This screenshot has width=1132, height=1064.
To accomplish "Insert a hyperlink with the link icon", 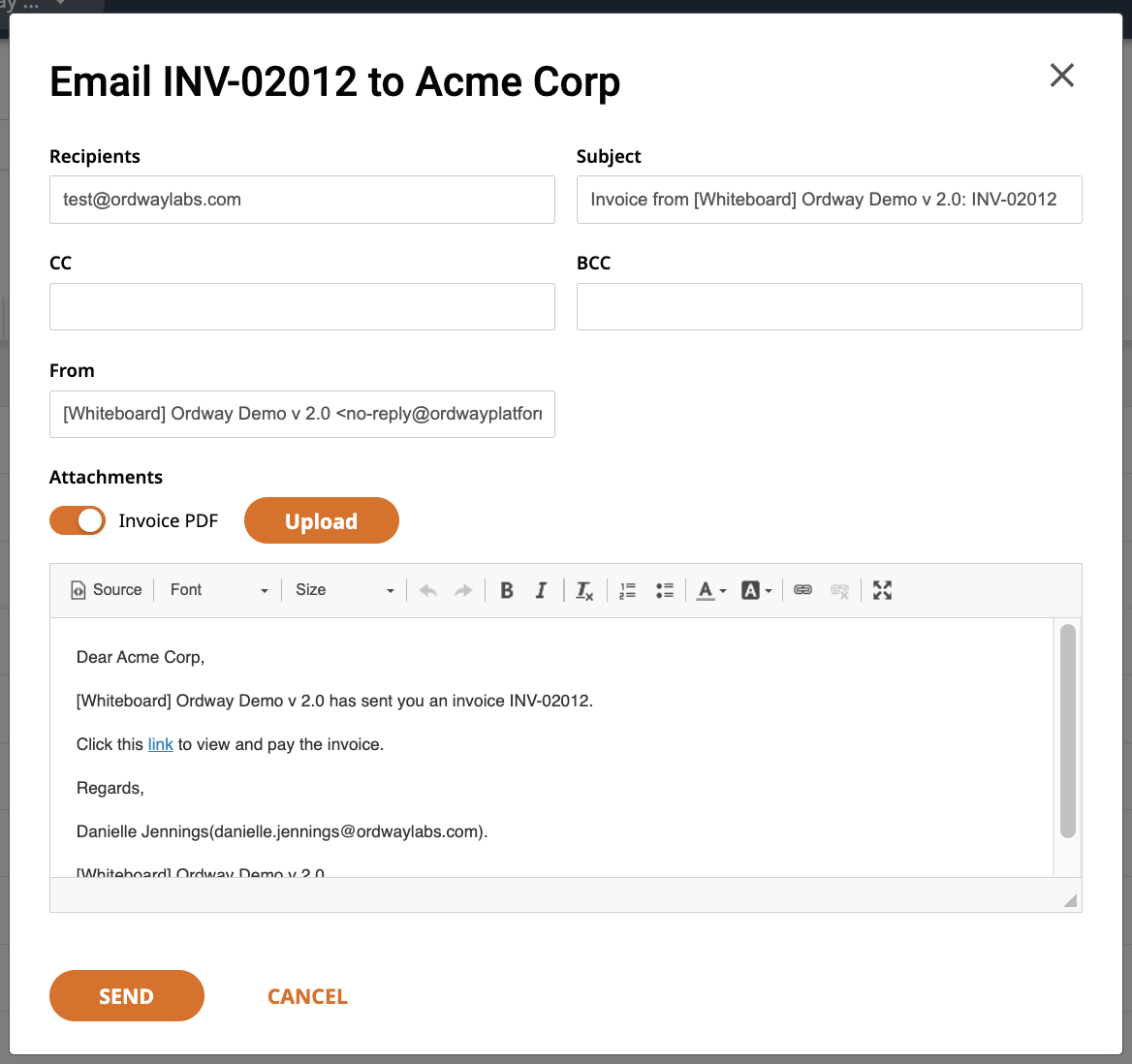I will (802, 590).
